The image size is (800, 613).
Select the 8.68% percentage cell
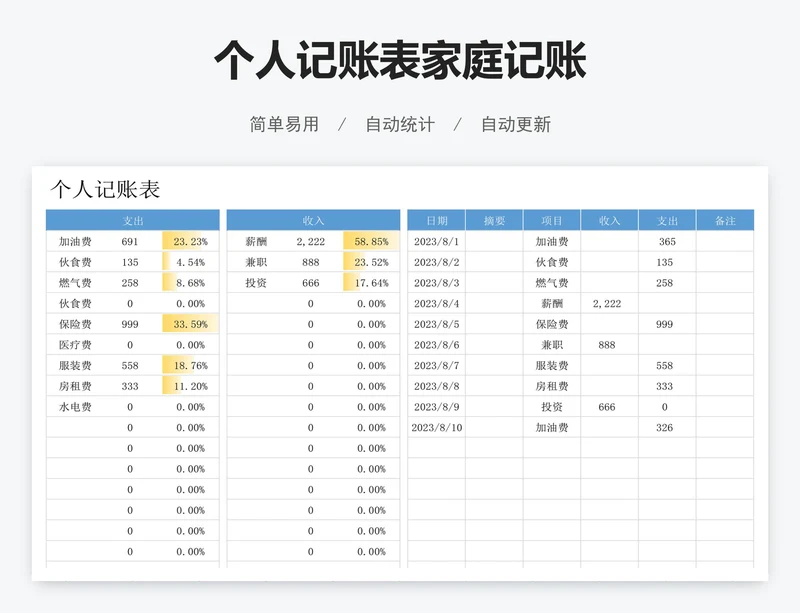(x=190, y=283)
